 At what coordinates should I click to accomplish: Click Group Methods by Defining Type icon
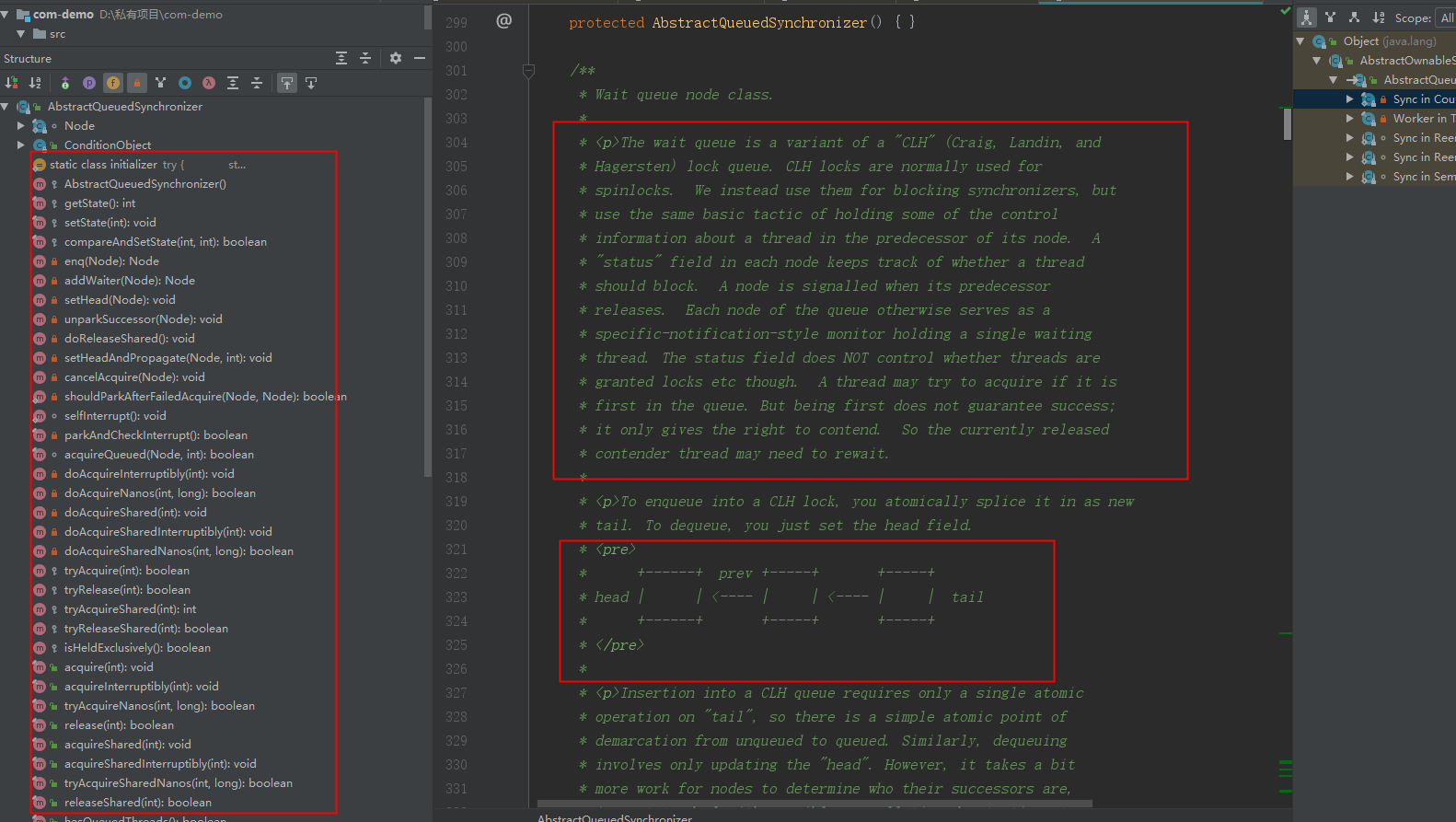(x=65, y=83)
